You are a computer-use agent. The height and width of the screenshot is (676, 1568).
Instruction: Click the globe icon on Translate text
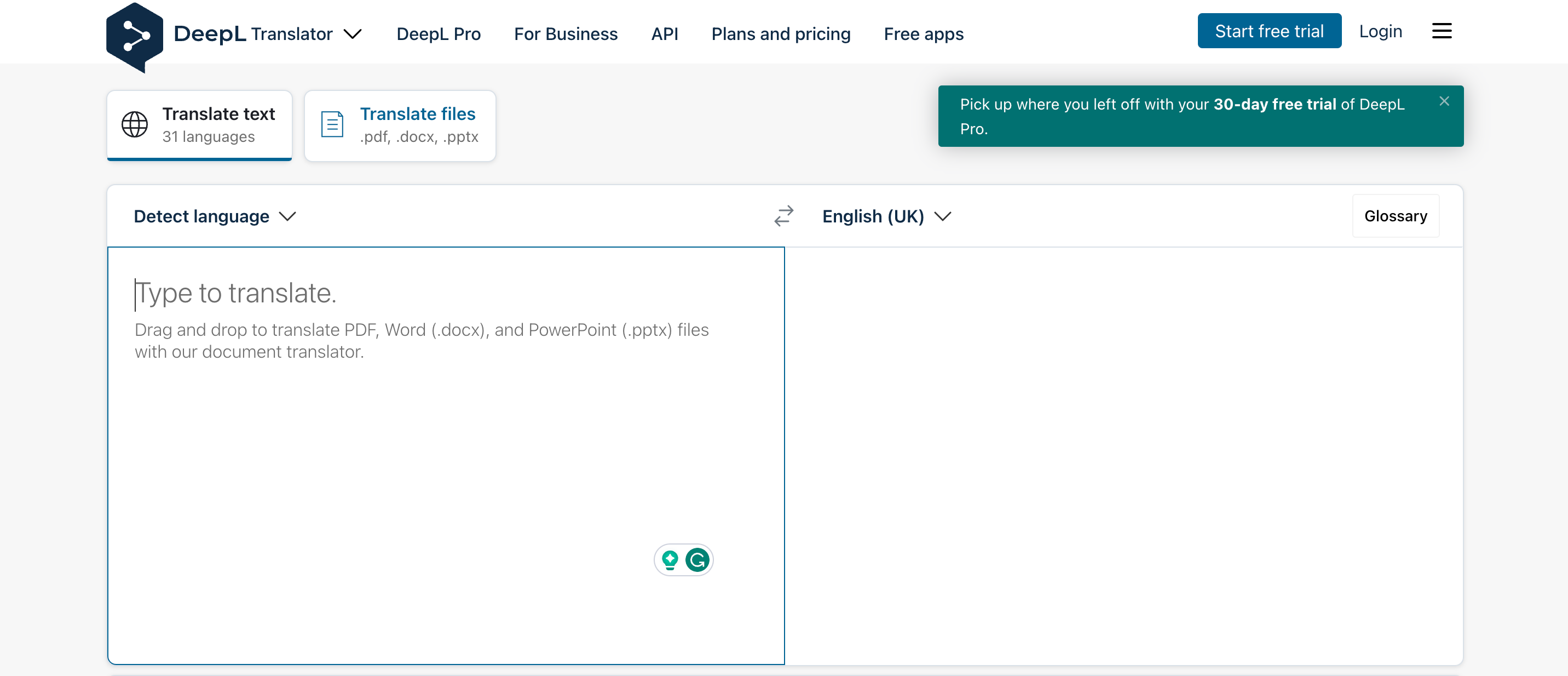[x=135, y=125]
